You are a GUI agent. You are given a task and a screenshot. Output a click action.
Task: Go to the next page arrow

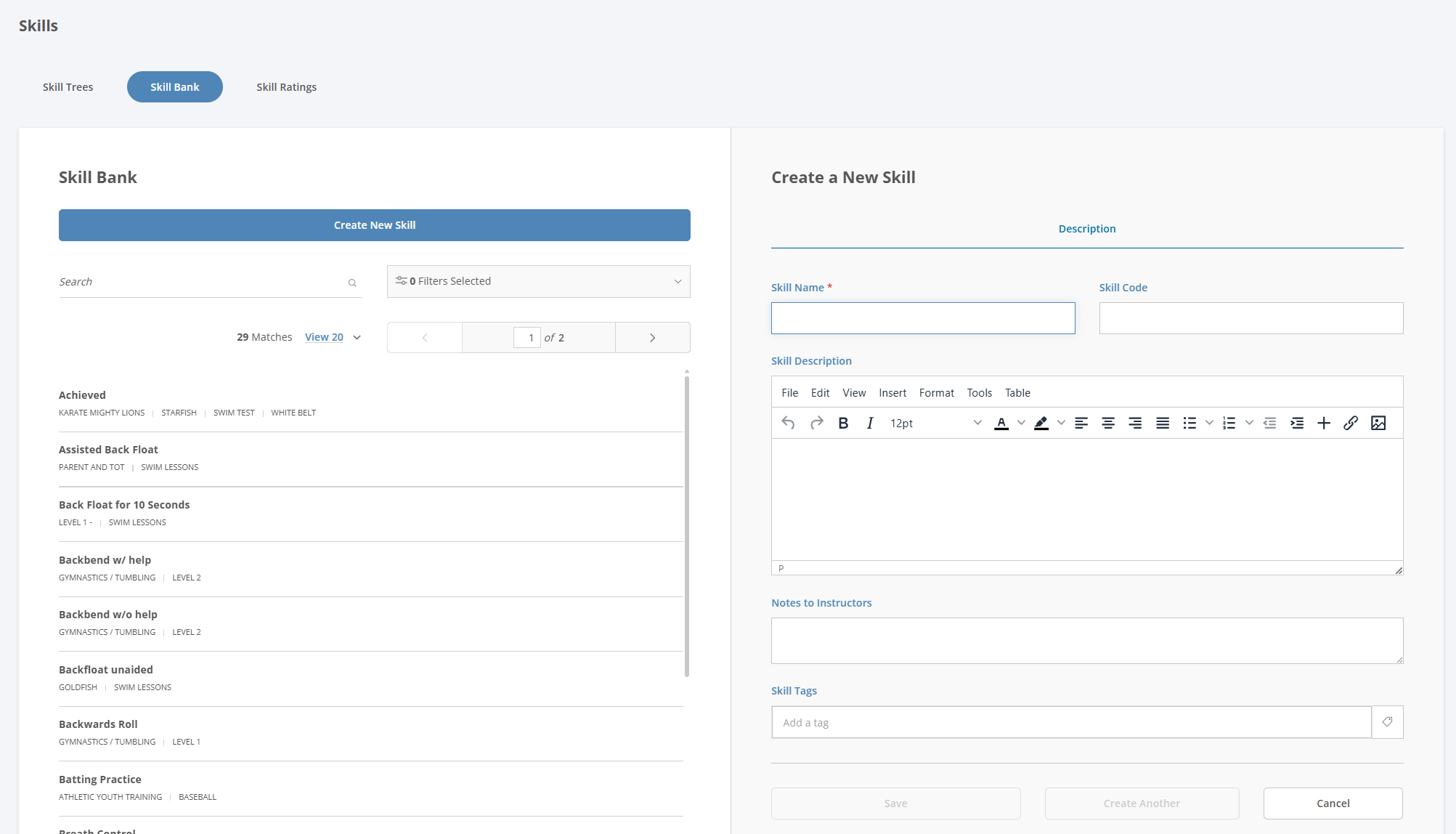coord(652,338)
